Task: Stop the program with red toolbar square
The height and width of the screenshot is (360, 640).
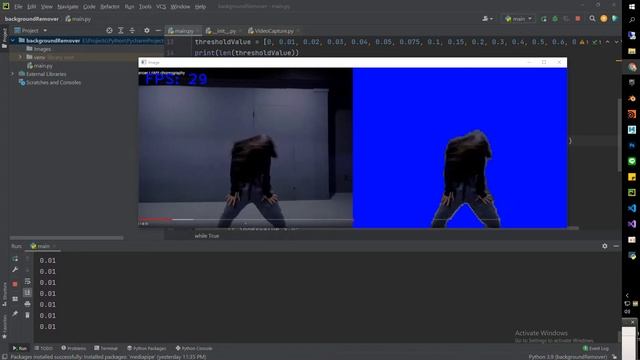Action: [578, 19]
